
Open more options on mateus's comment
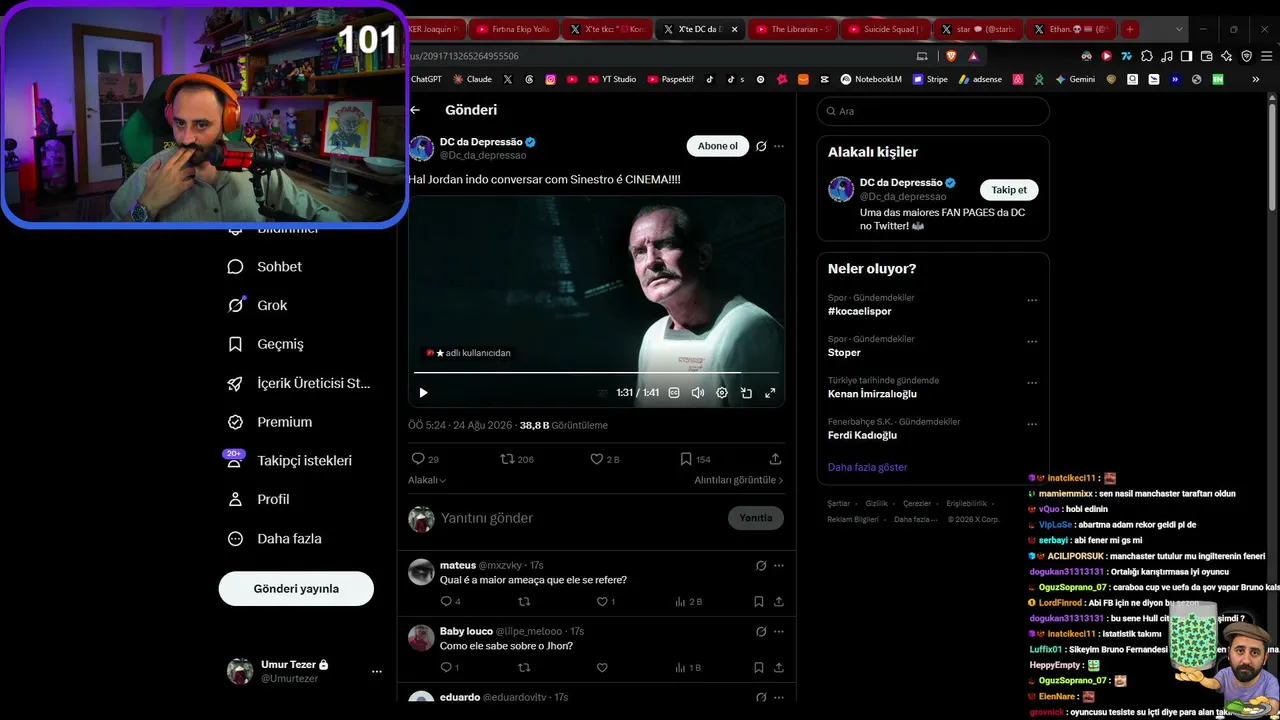point(779,565)
